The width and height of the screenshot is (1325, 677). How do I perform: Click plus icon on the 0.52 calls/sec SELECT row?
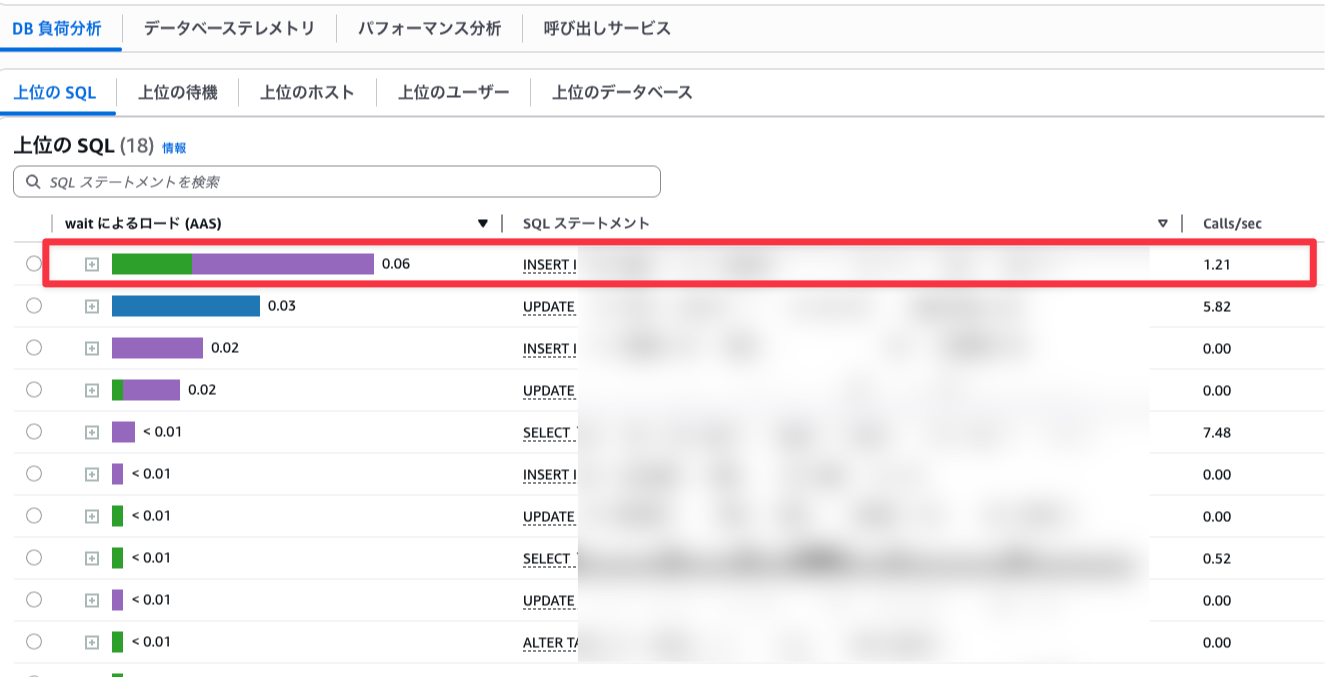[92, 558]
